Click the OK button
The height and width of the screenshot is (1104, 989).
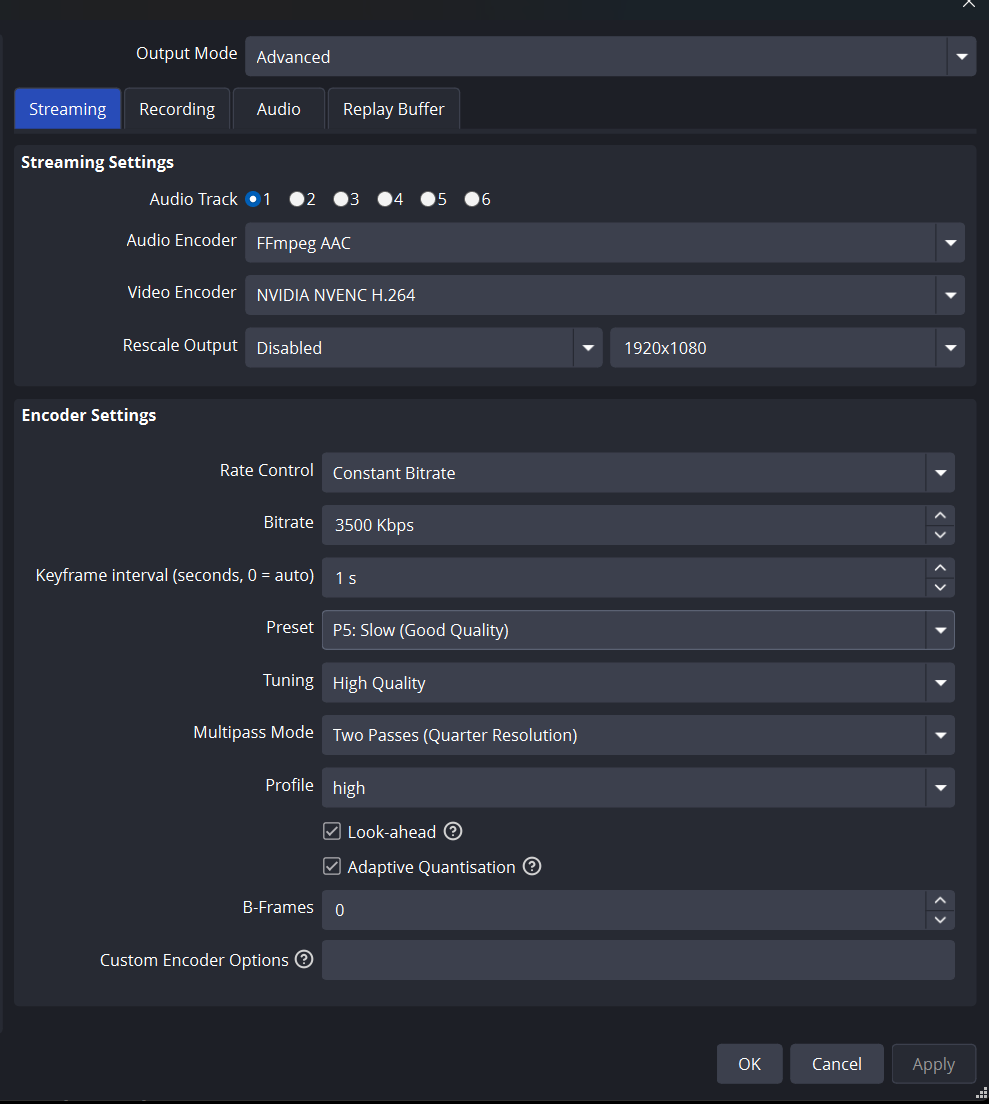click(x=750, y=1064)
